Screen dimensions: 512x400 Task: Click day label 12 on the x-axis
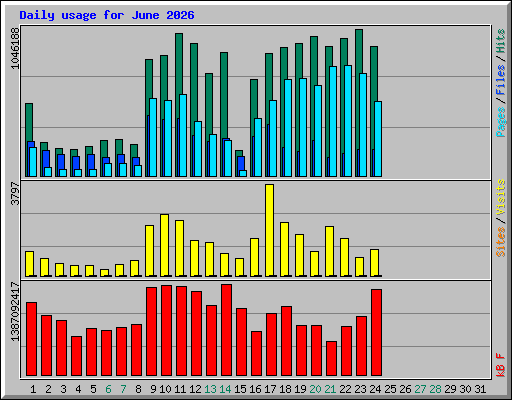tap(195, 389)
